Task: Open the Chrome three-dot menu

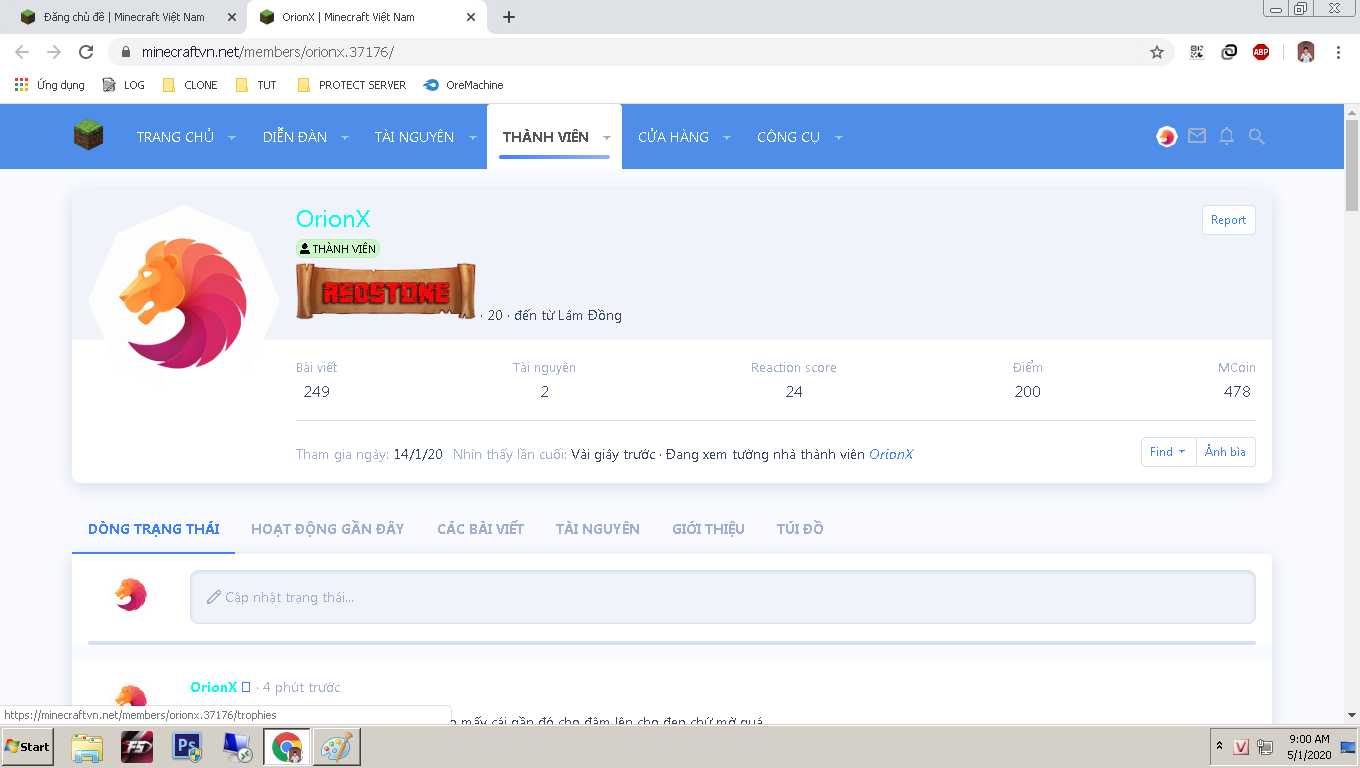Action: (x=1338, y=52)
